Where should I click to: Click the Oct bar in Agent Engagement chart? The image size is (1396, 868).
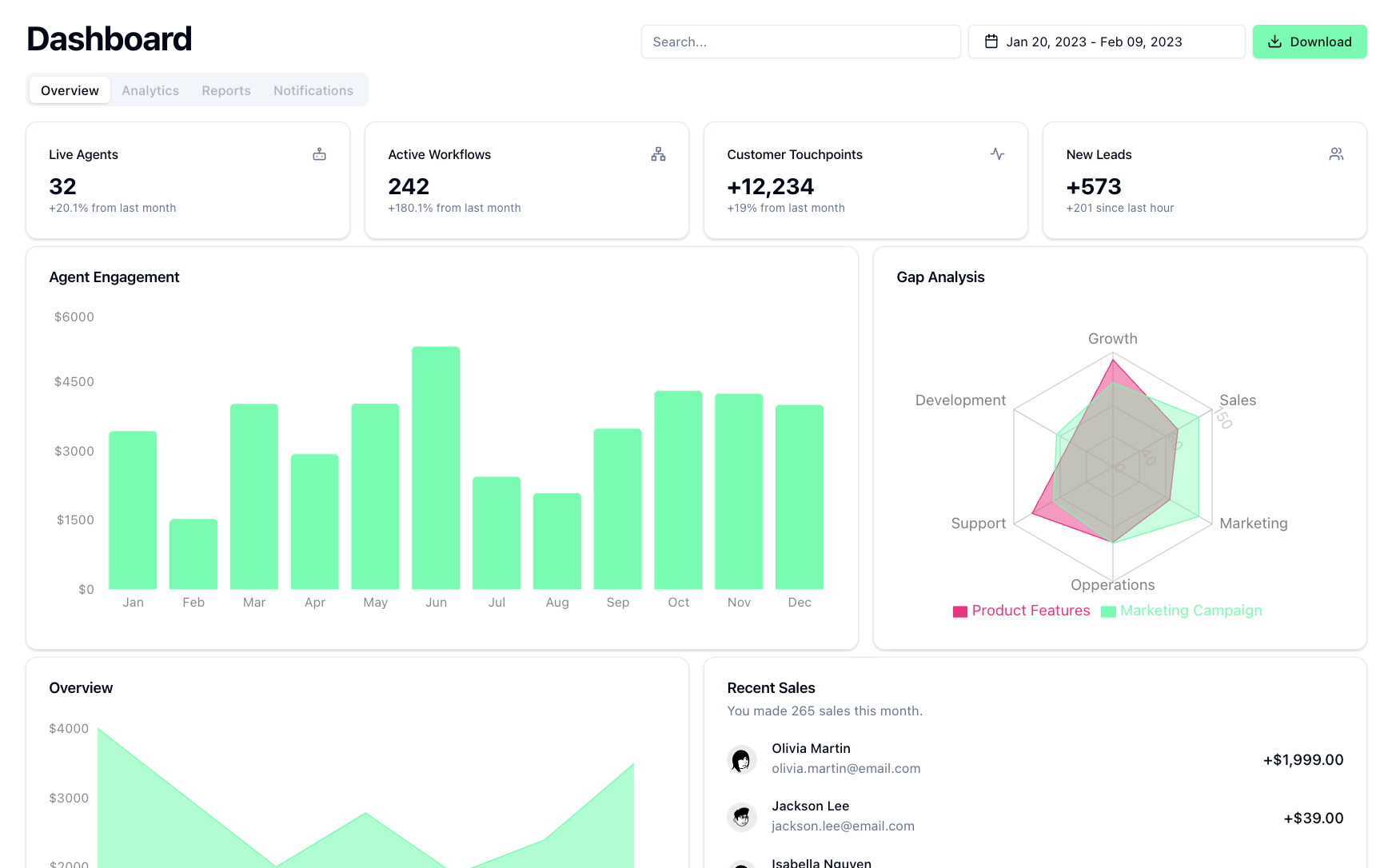[678, 490]
